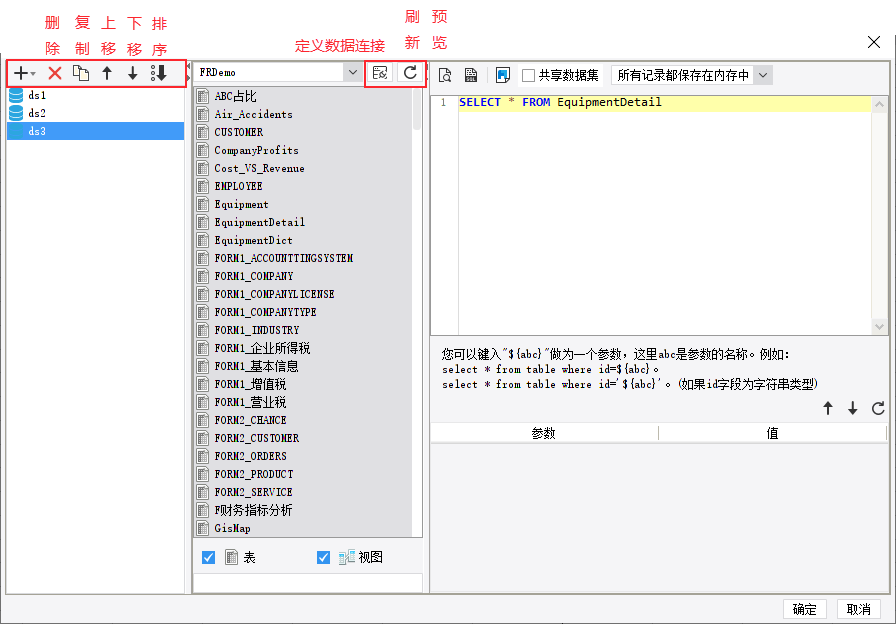Copy the selected dataset icon
The height and width of the screenshot is (624, 896).
coord(81,73)
